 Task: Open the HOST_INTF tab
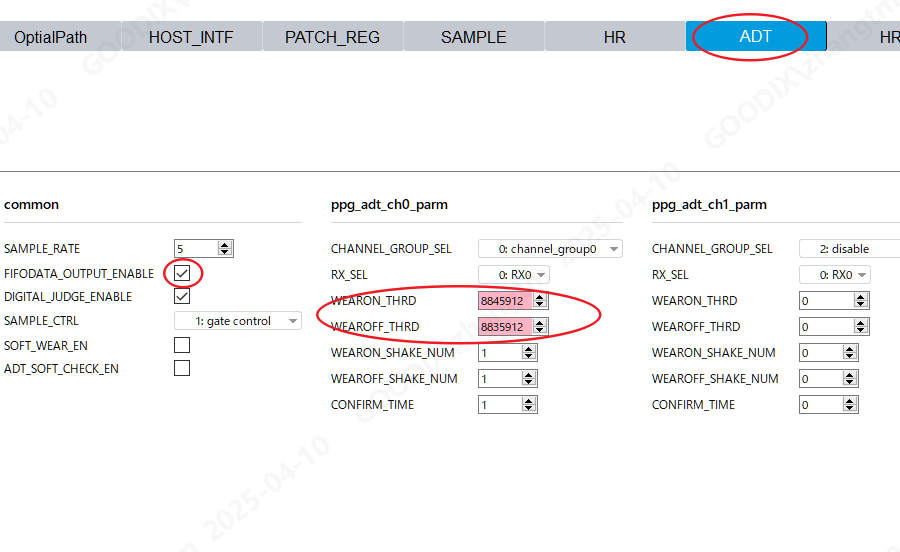(191, 37)
